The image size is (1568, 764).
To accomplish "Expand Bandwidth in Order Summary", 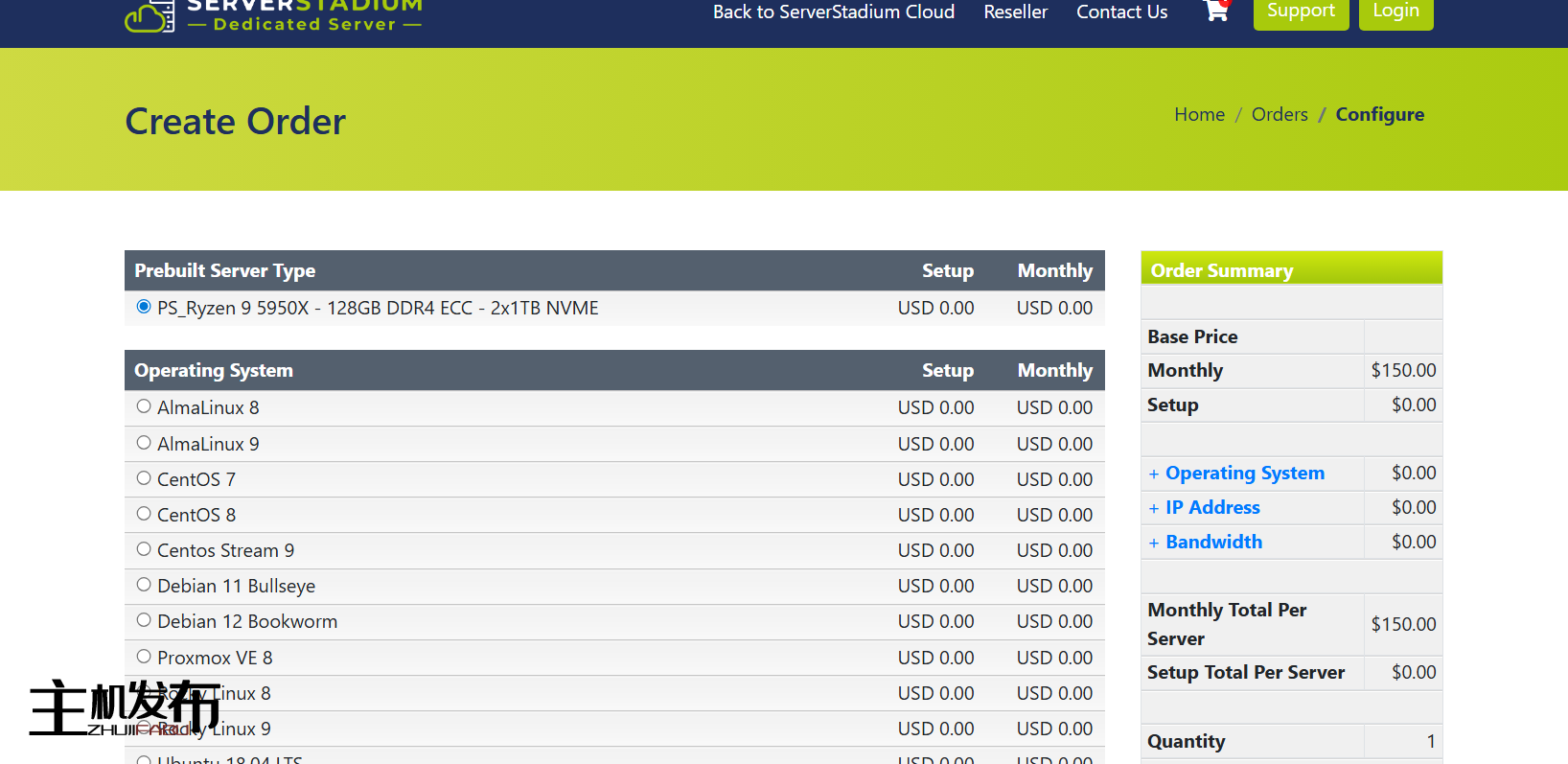I will coord(1213,543).
